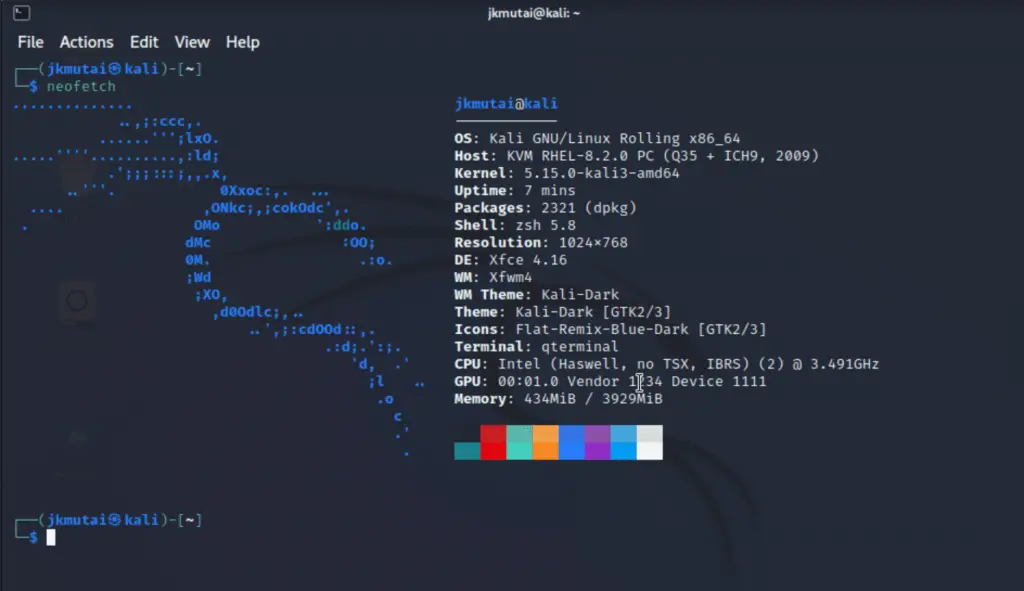Click the typed 'neofetch' command
The width and height of the screenshot is (1024, 591).
click(x=81, y=86)
